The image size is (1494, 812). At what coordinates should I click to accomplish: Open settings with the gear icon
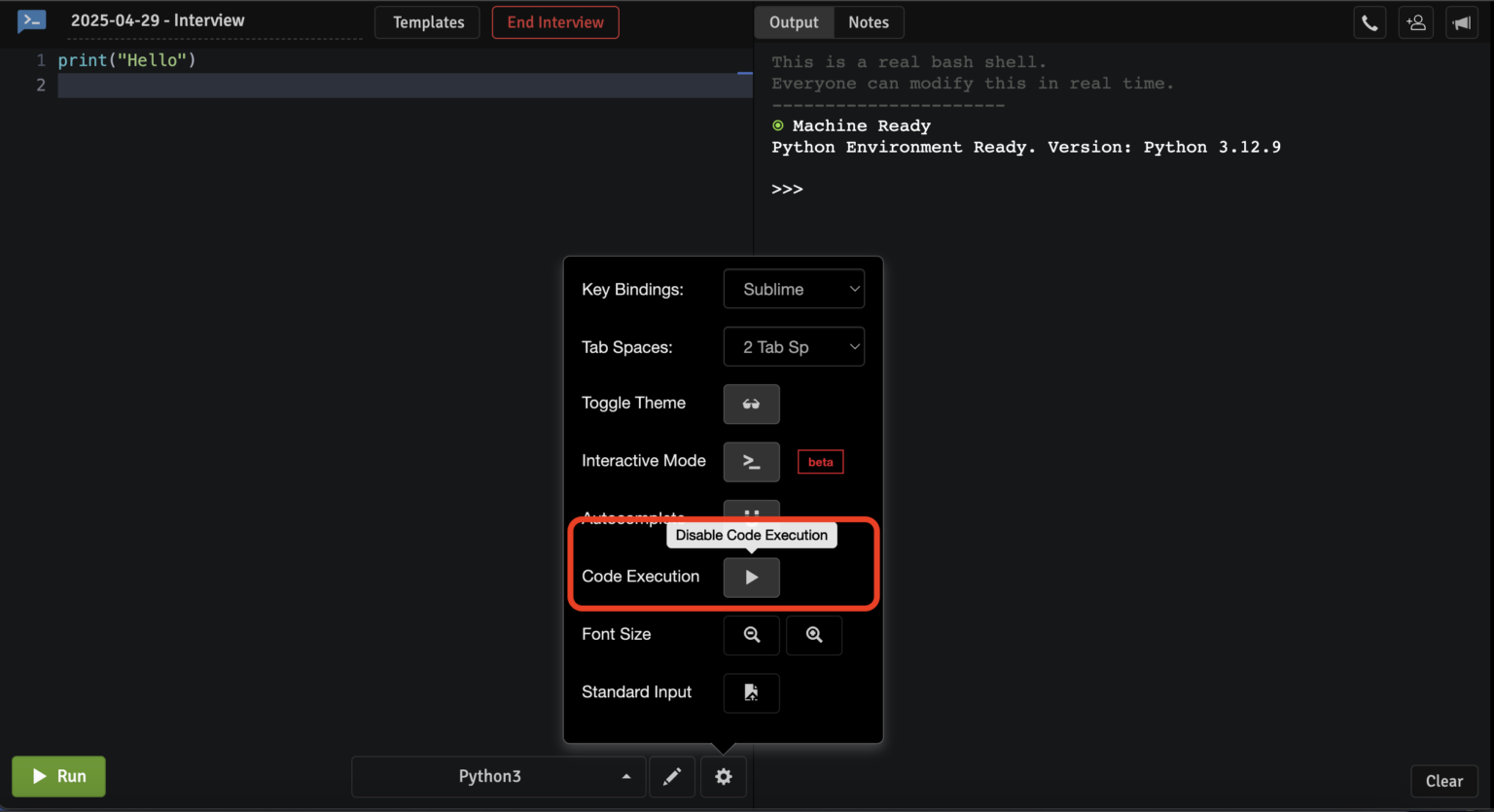click(723, 776)
